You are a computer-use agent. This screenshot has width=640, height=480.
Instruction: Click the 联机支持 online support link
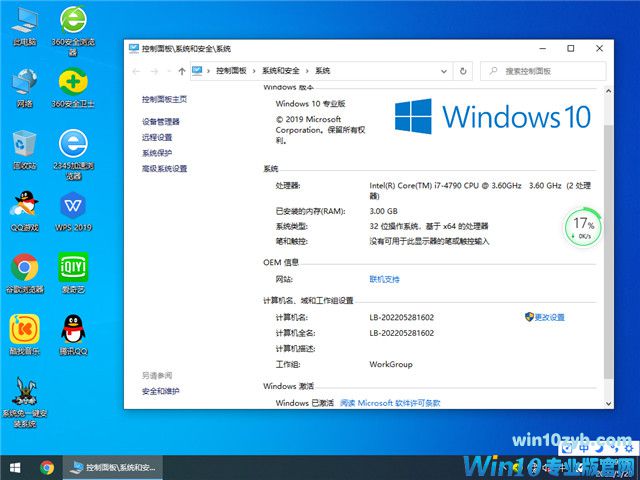click(384, 280)
